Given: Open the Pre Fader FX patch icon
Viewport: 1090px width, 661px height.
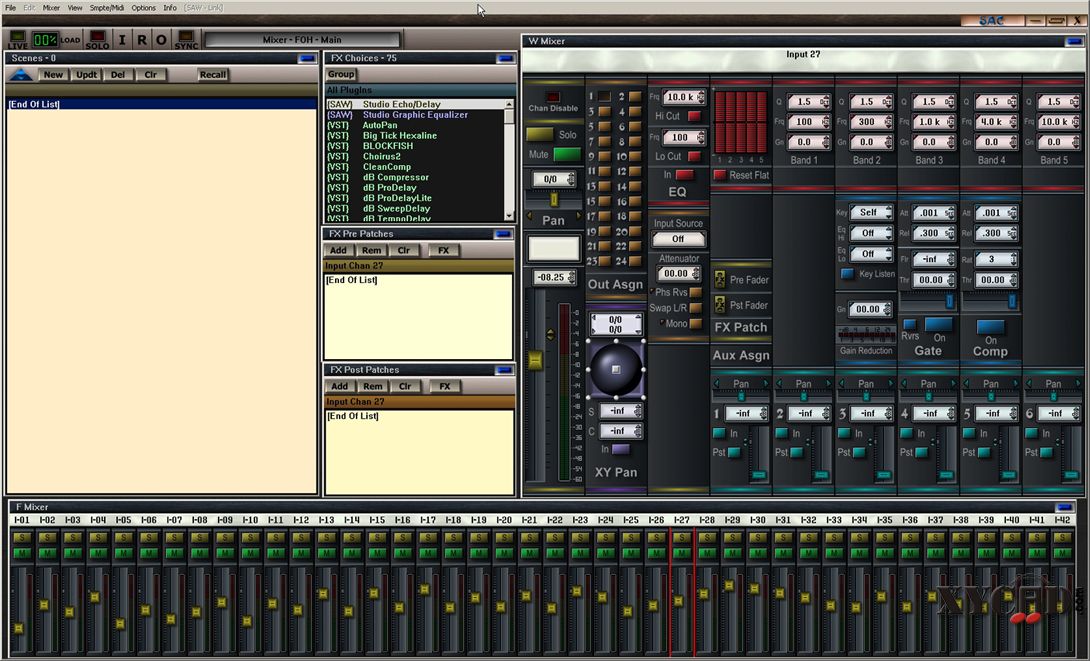Looking at the screenshot, I should (x=719, y=279).
